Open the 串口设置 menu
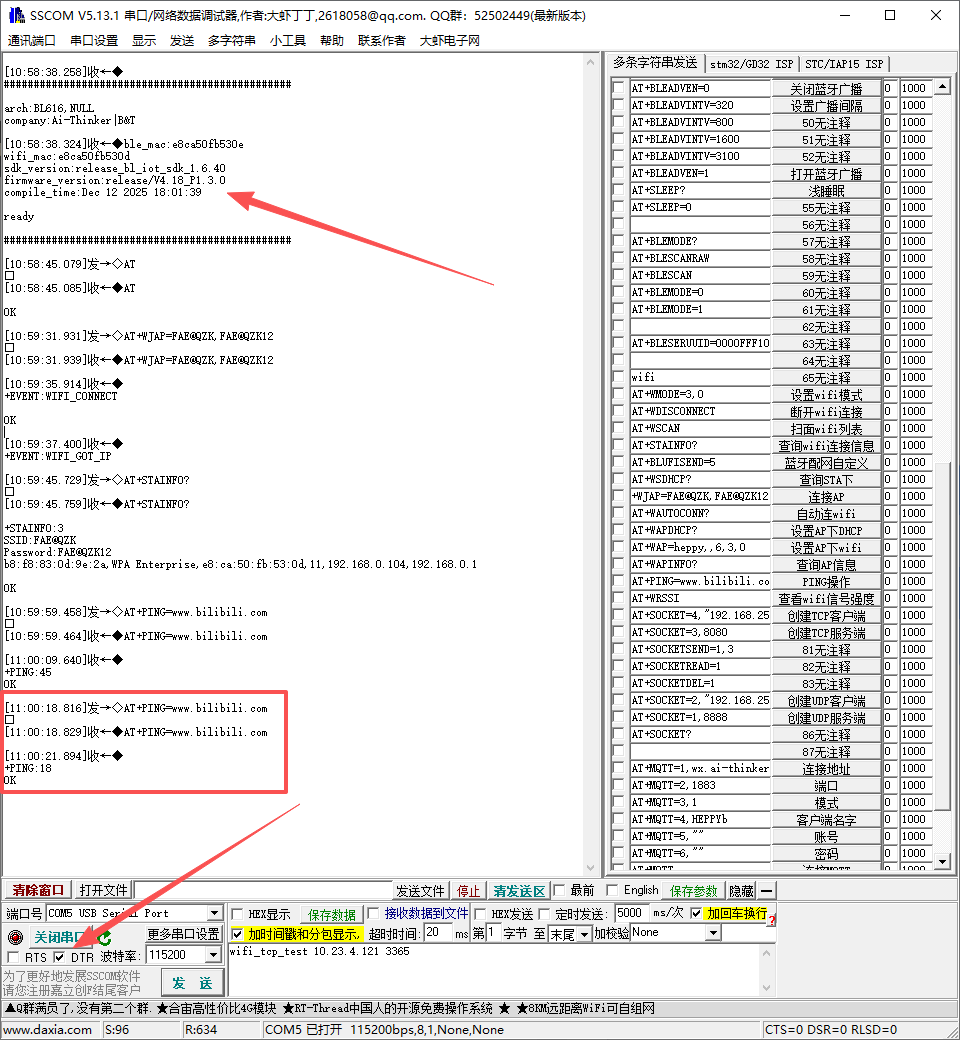This screenshot has height=1040, width=960. (94, 40)
